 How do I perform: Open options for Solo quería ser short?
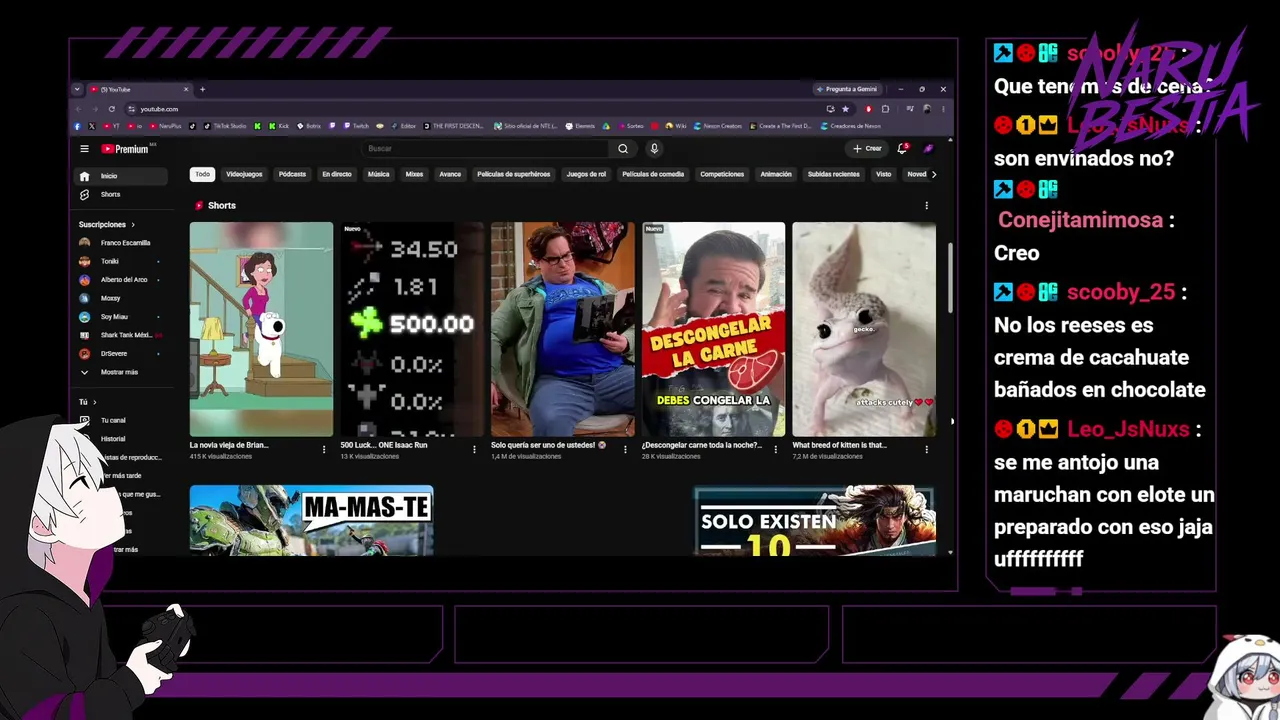tap(625, 450)
